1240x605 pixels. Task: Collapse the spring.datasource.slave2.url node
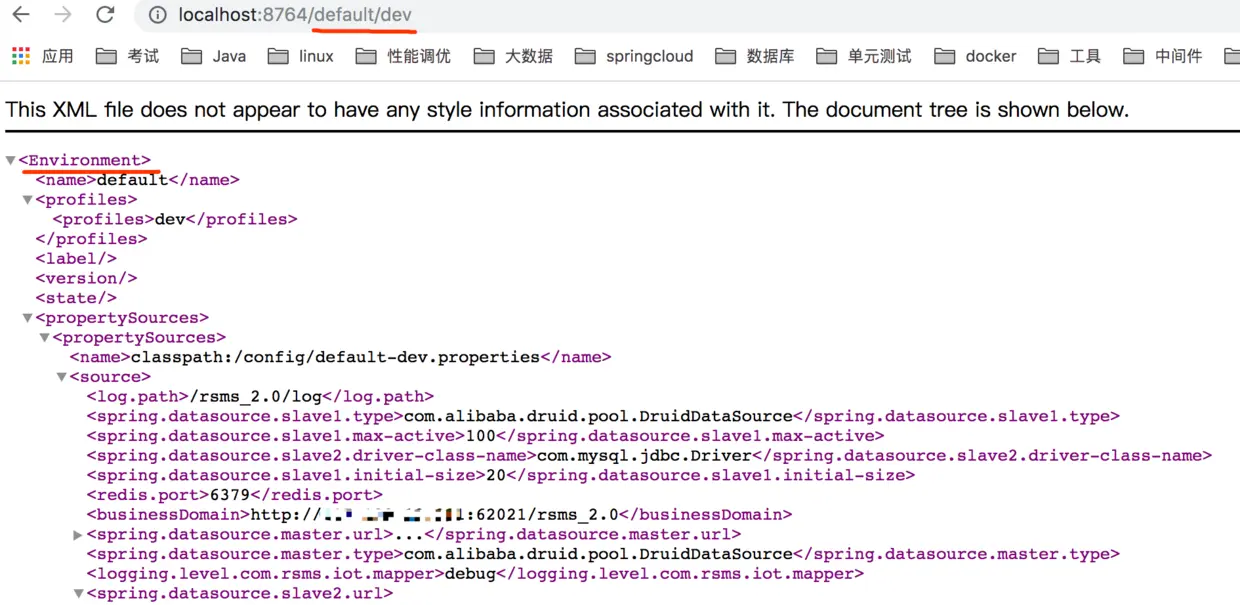click(x=78, y=594)
